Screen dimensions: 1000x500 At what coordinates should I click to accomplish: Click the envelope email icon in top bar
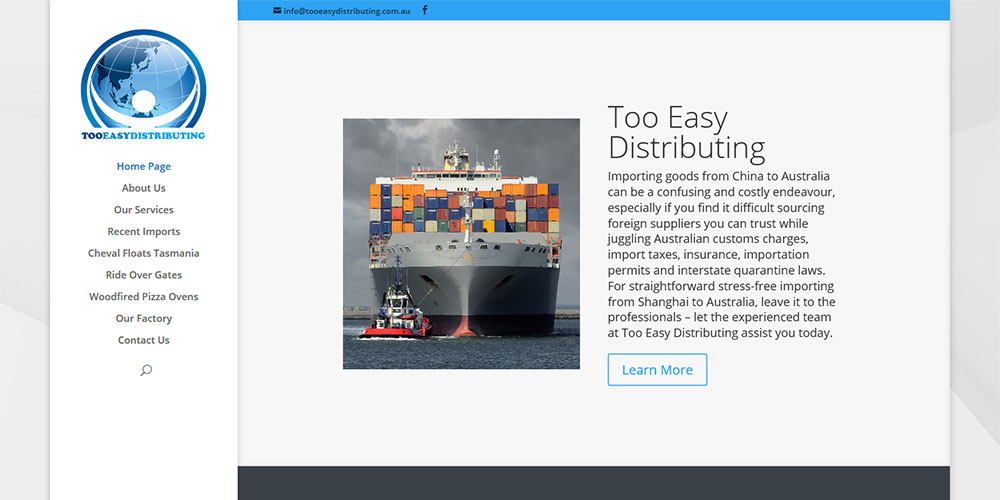coord(277,10)
